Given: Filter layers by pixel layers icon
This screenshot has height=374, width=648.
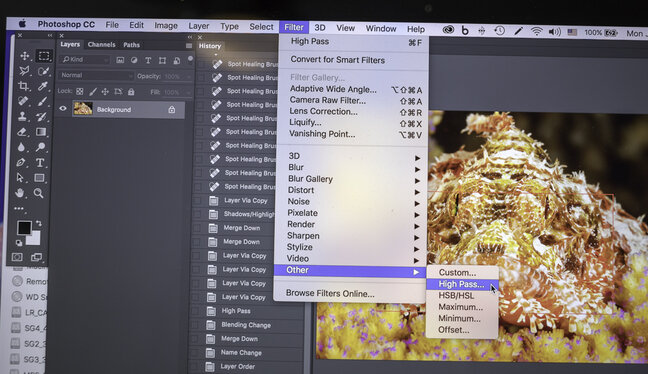Looking at the screenshot, I should [120, 60].
